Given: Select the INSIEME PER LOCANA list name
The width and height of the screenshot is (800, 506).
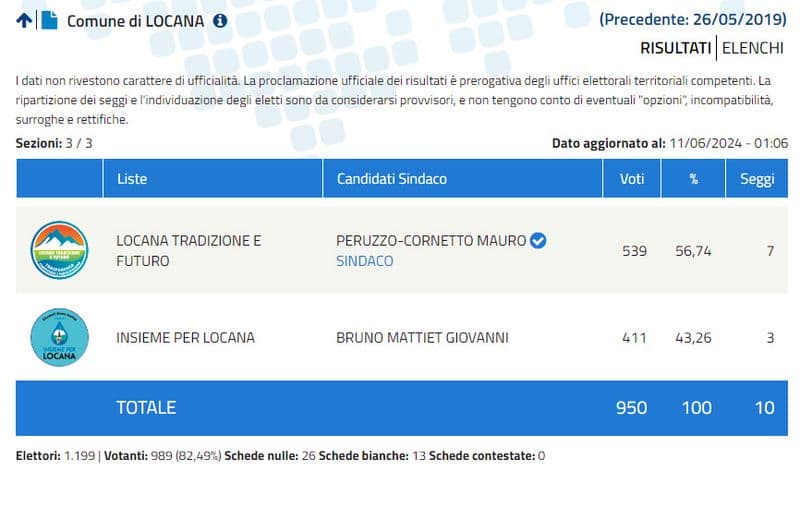Looking at the screenshot, I should click(x=185, y=337).
